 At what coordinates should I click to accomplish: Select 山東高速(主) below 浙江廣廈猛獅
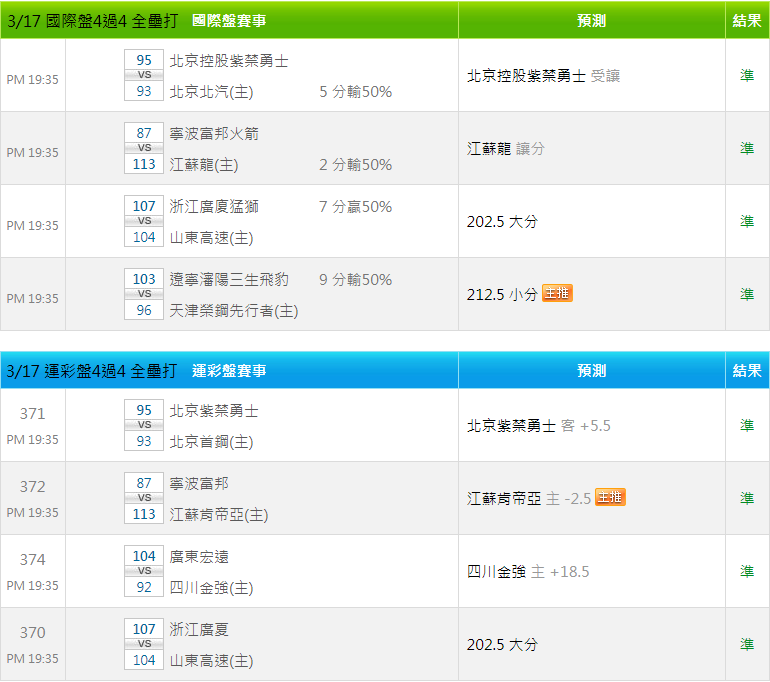click(x=211, y=238)
